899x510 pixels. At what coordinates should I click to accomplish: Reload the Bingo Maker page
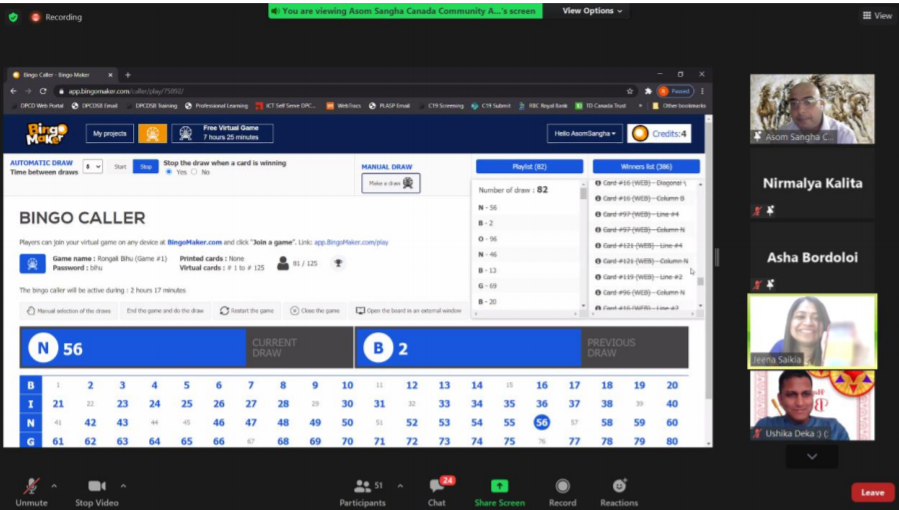[x=43, y=91]
